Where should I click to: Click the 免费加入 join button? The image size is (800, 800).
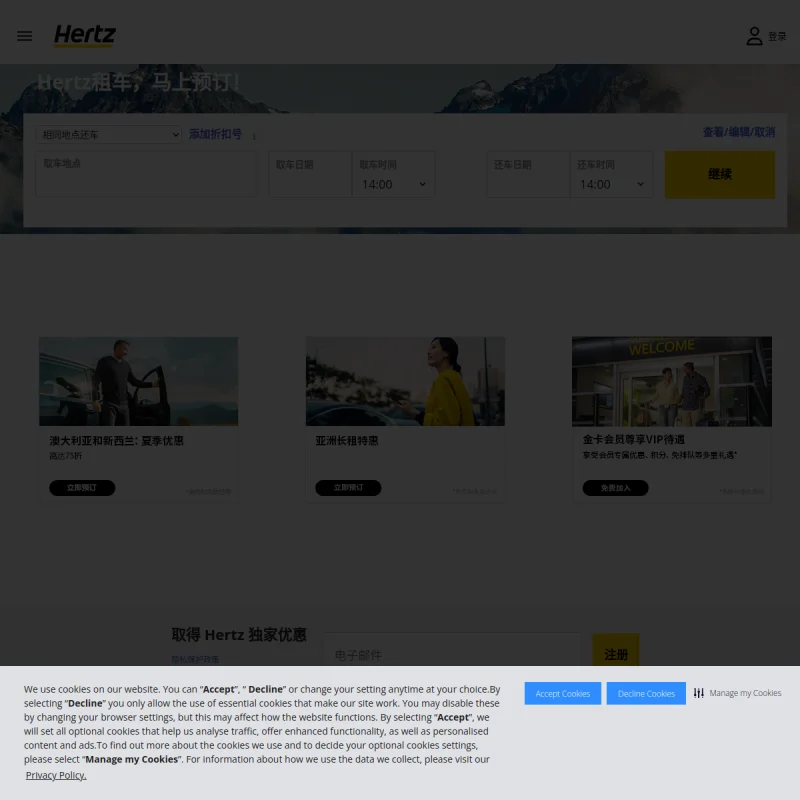click(615, 488)
